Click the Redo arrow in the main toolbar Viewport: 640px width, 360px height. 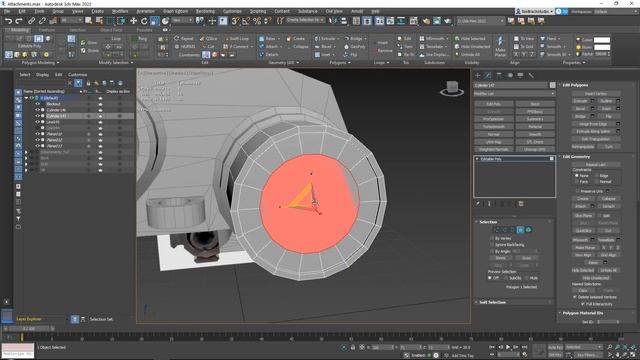coord(19,20)
